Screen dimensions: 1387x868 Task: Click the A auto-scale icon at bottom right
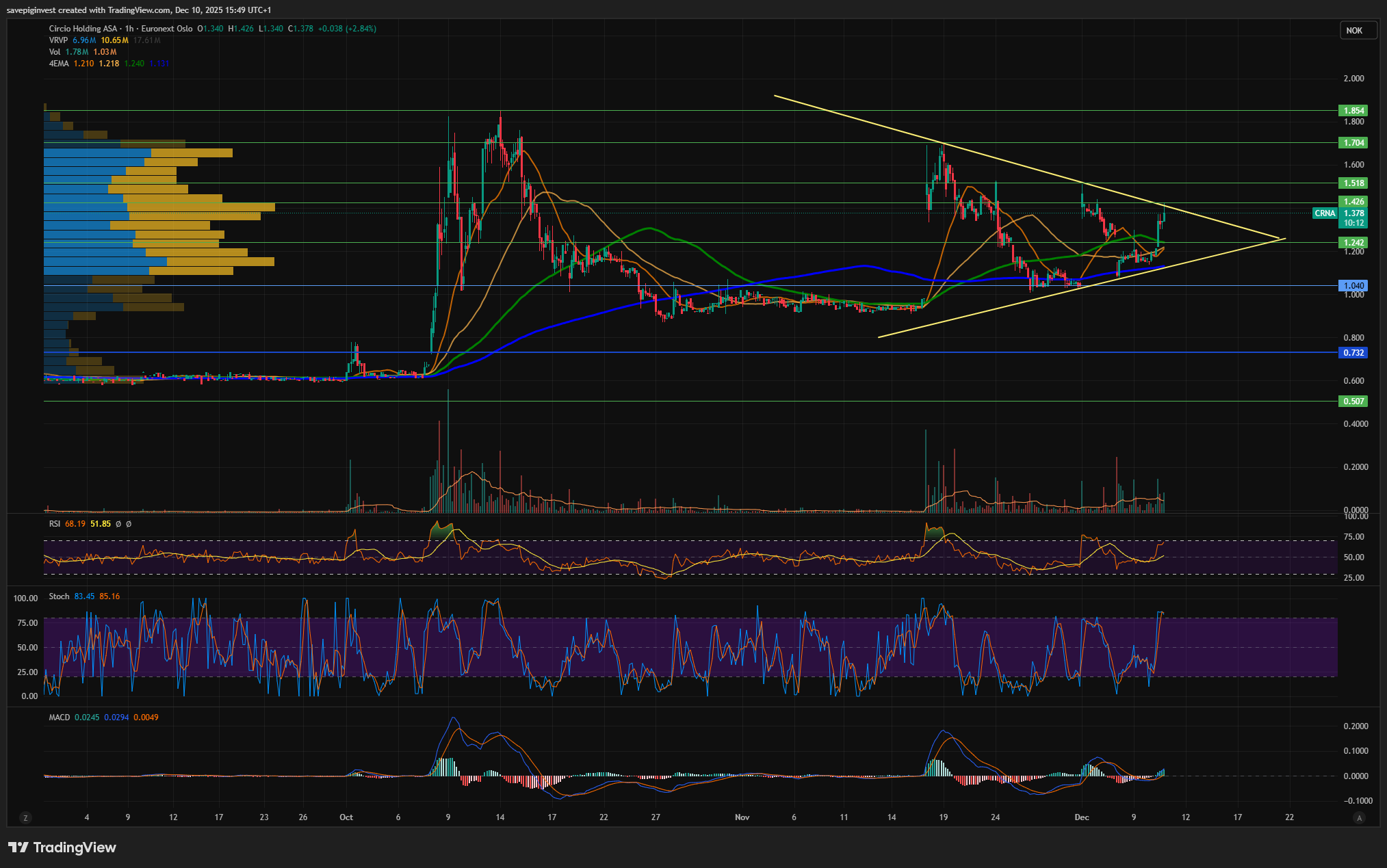click(x=1359, y=817)
